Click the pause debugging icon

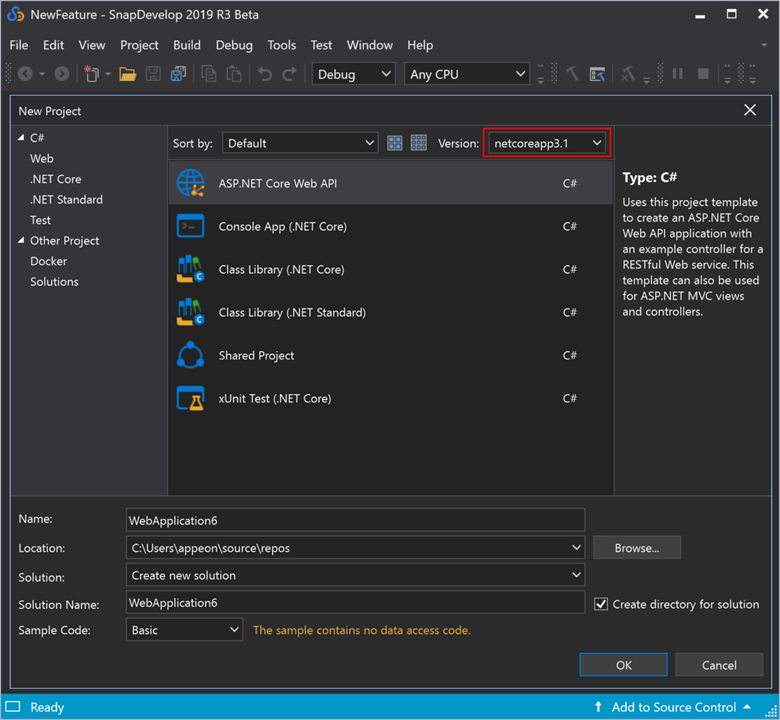(x=678, y=74)
